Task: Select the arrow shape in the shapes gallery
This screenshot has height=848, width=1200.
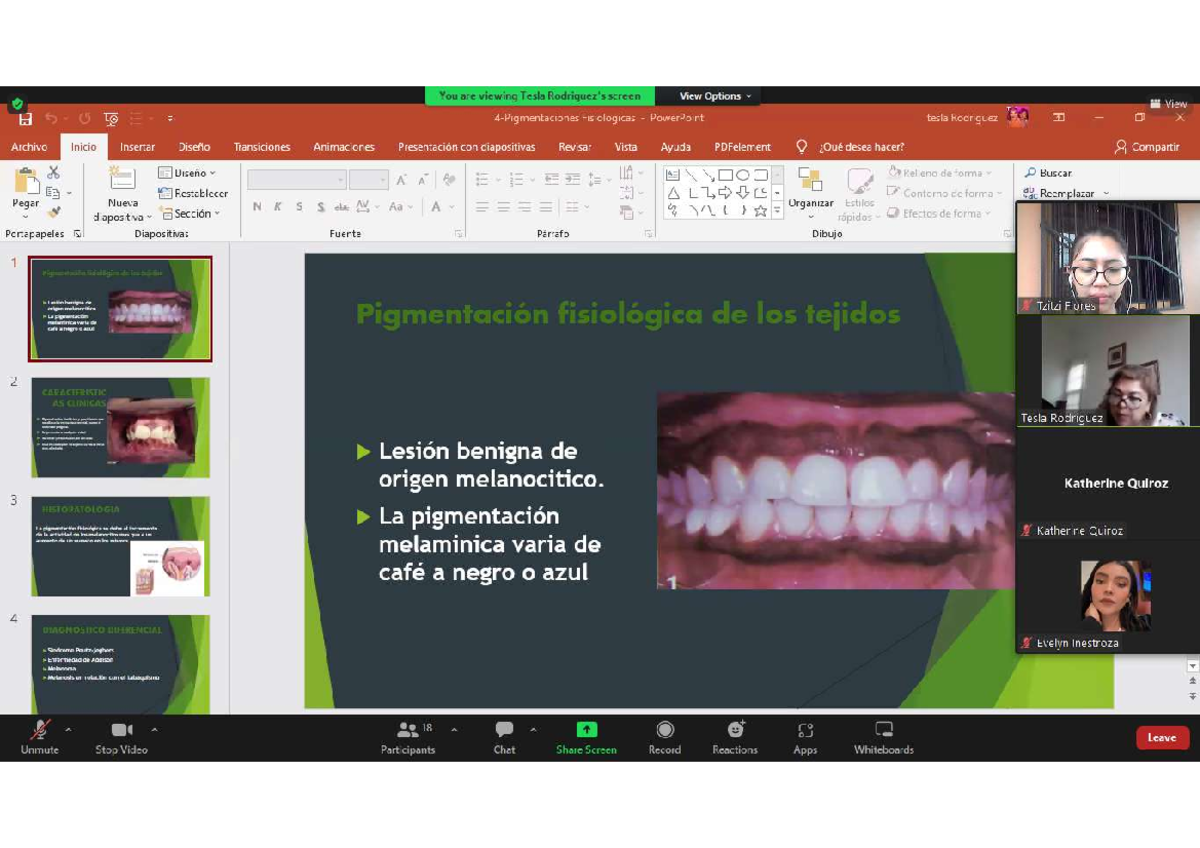Action: coord(726,192)
